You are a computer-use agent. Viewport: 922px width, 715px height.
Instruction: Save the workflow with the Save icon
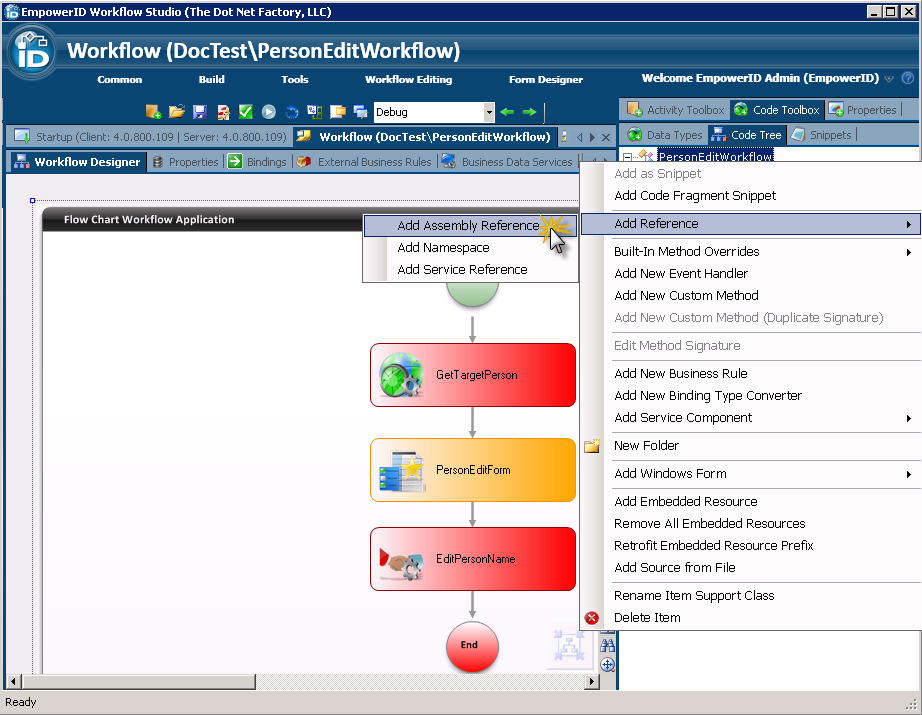[x=200, y=112]
